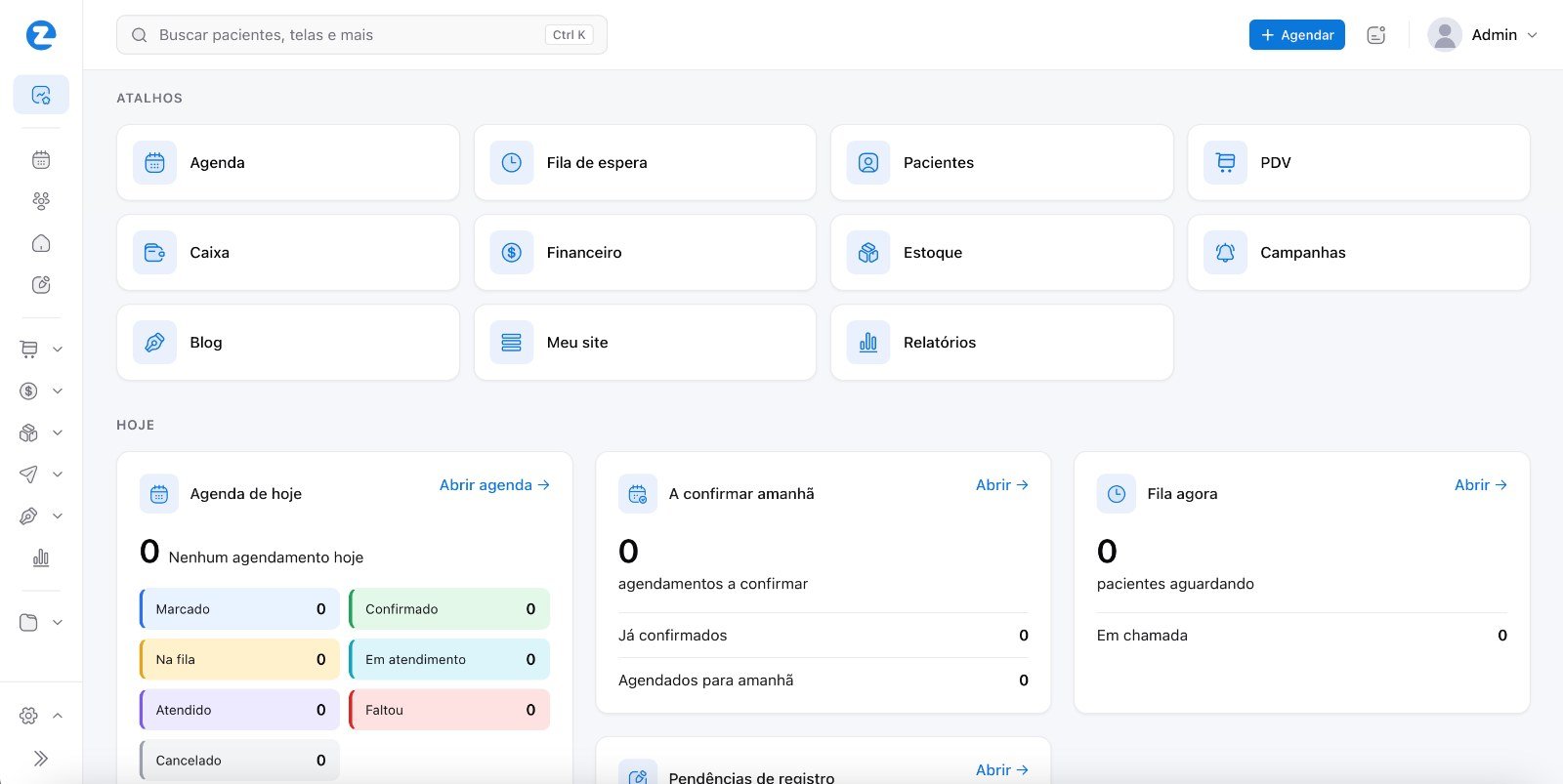Select the Na fila status tile
The width and height of the screenshot is (1563, 784).
[239, 660]
